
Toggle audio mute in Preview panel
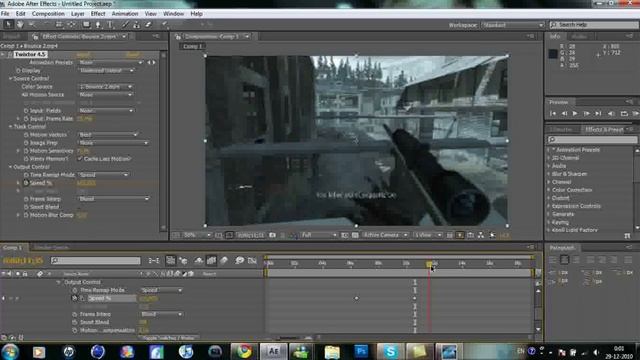(x=611, y=113)
